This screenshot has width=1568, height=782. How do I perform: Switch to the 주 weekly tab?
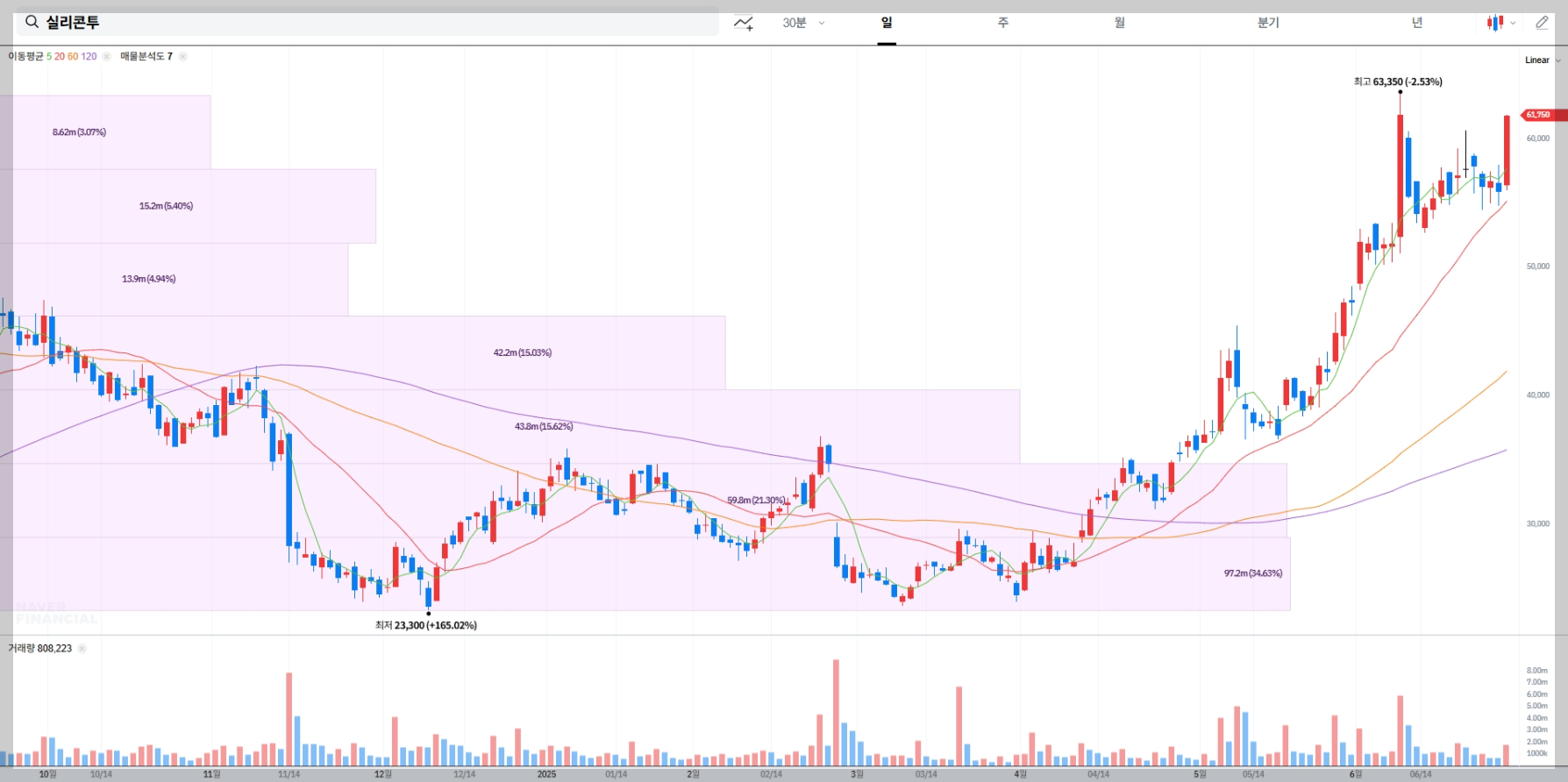[x=1002, y=23]
